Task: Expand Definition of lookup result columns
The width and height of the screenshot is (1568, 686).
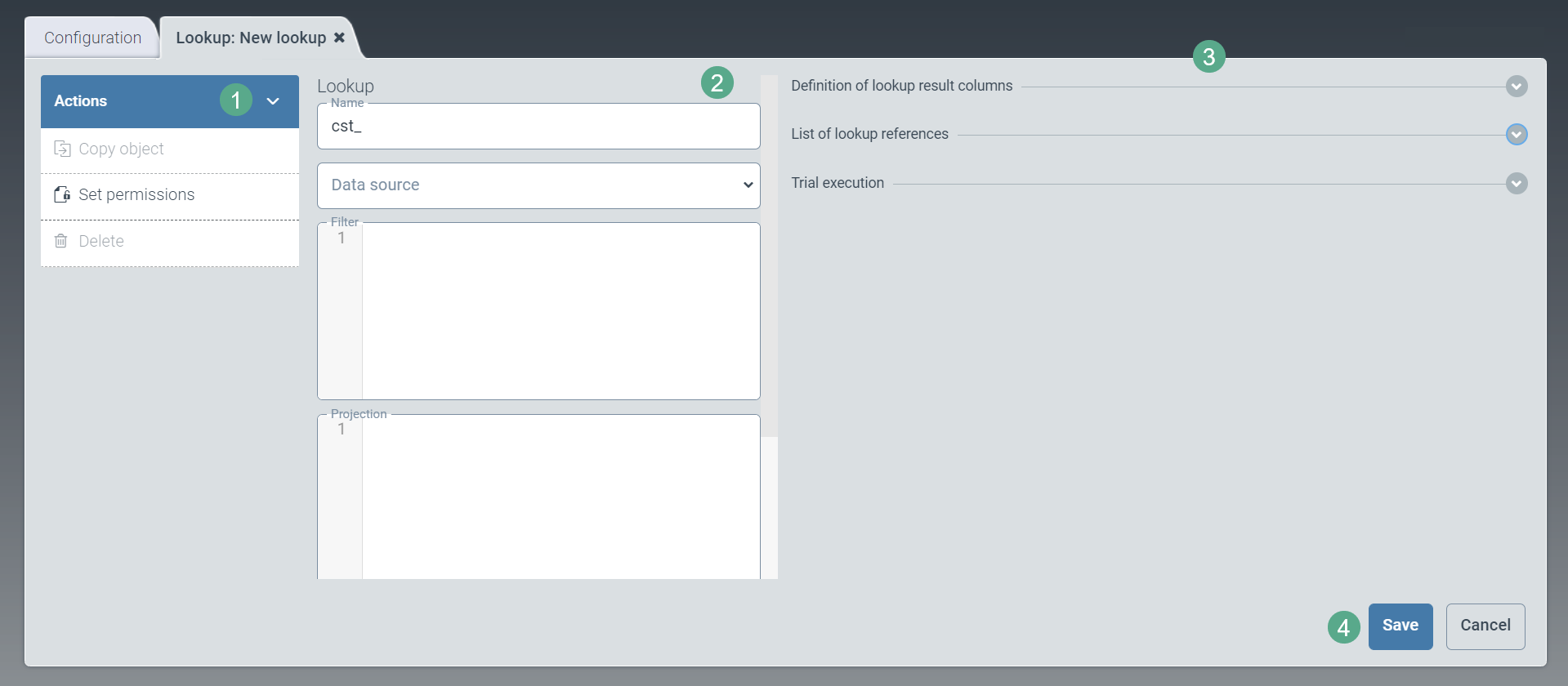Action: (x=1516, y=87)
